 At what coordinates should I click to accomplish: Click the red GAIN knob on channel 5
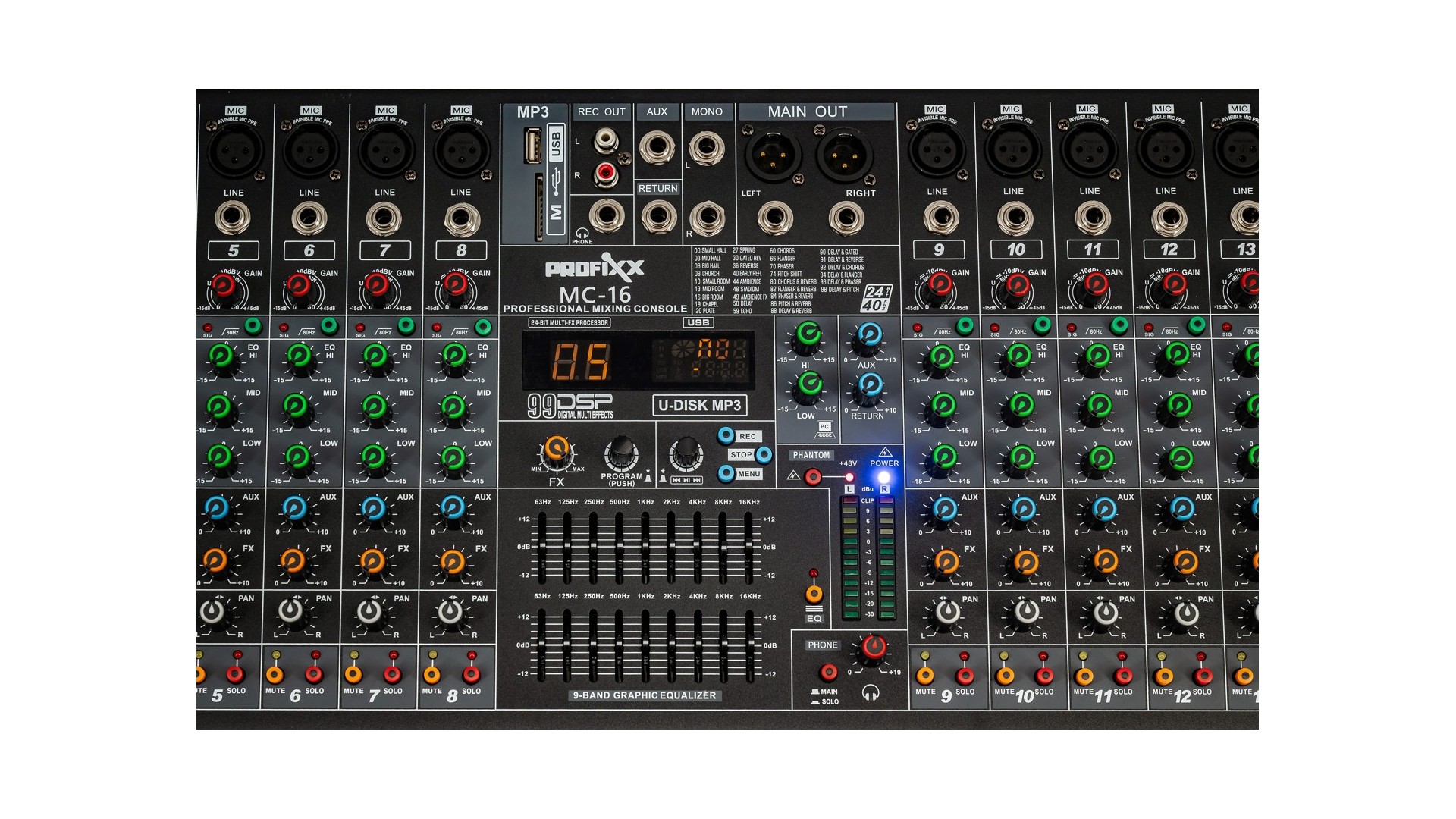pos(223,286)
